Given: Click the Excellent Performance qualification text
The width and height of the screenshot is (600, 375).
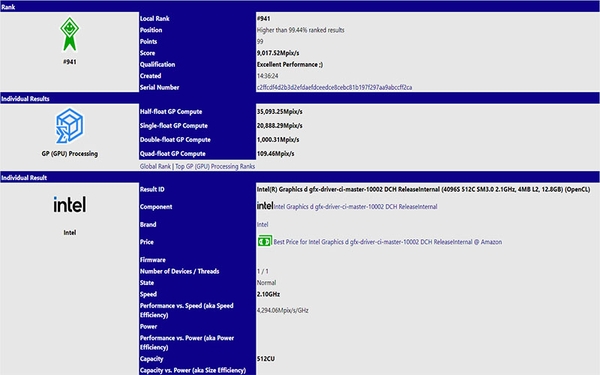Looking at the screenshot, I should [290, 64].
